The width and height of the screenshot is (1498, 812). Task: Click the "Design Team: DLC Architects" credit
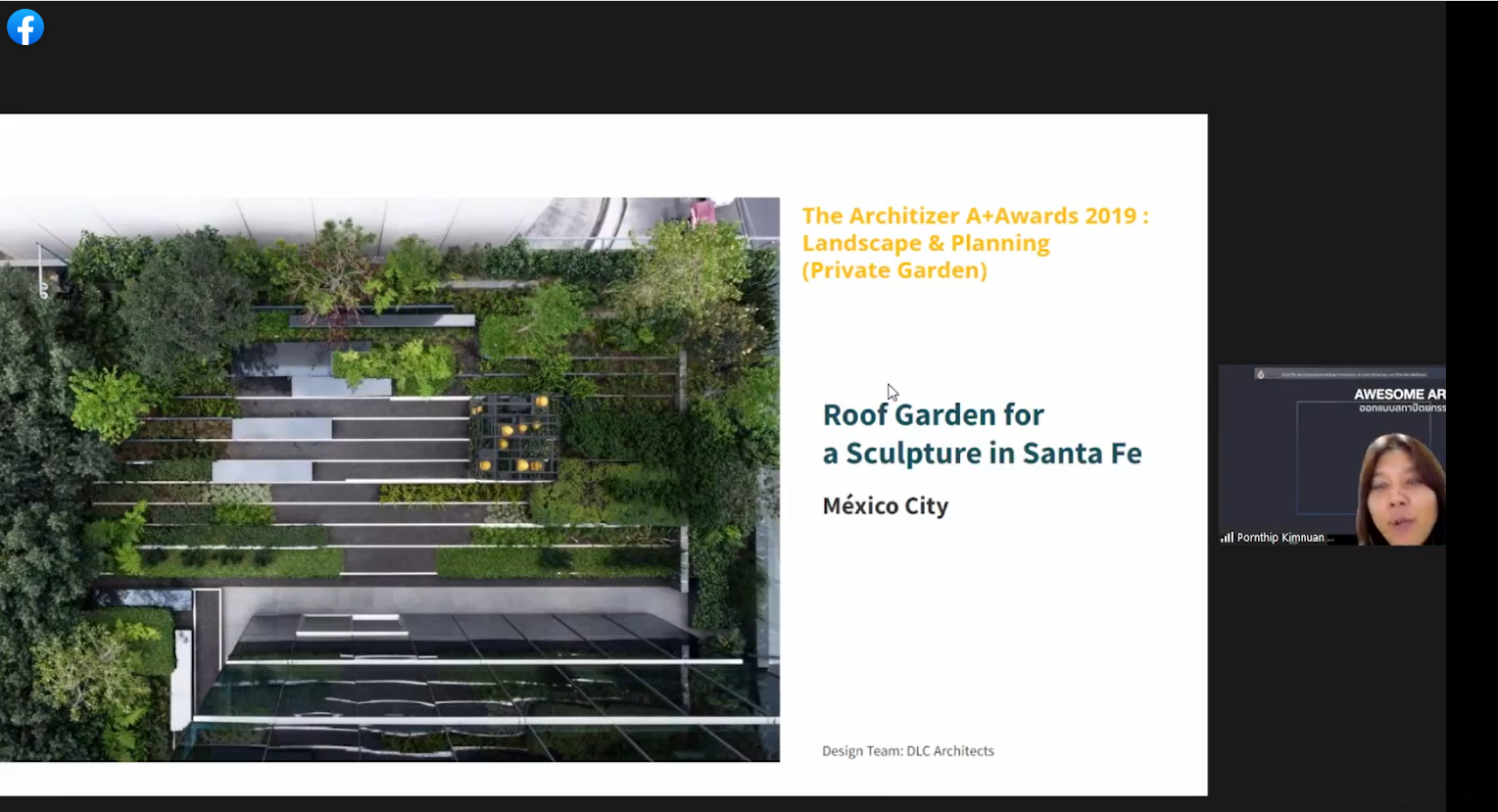coord(907,751)
